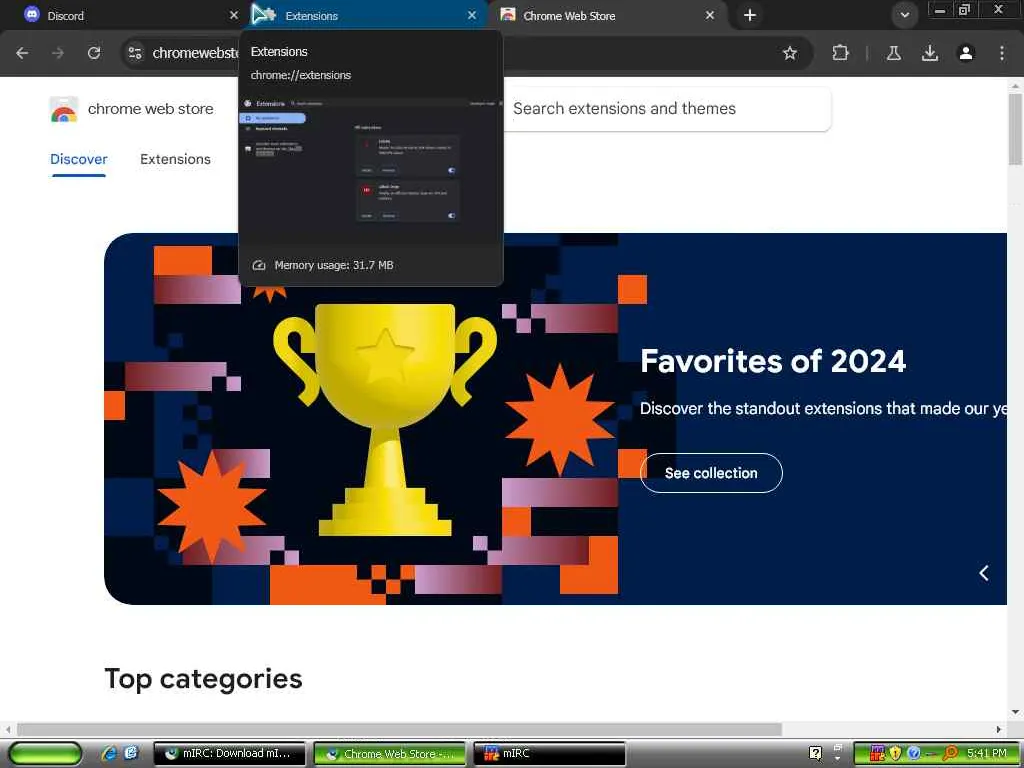Click the horizontal scroll right arrow
This screenshot has width=1024, height=768.
click(x=999, y=729)
